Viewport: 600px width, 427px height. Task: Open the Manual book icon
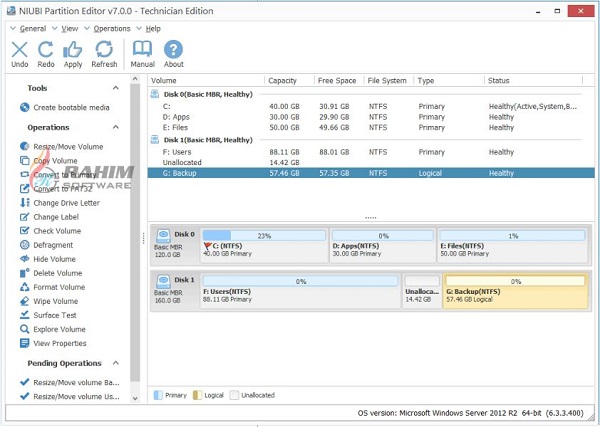[x=142, y=49]
